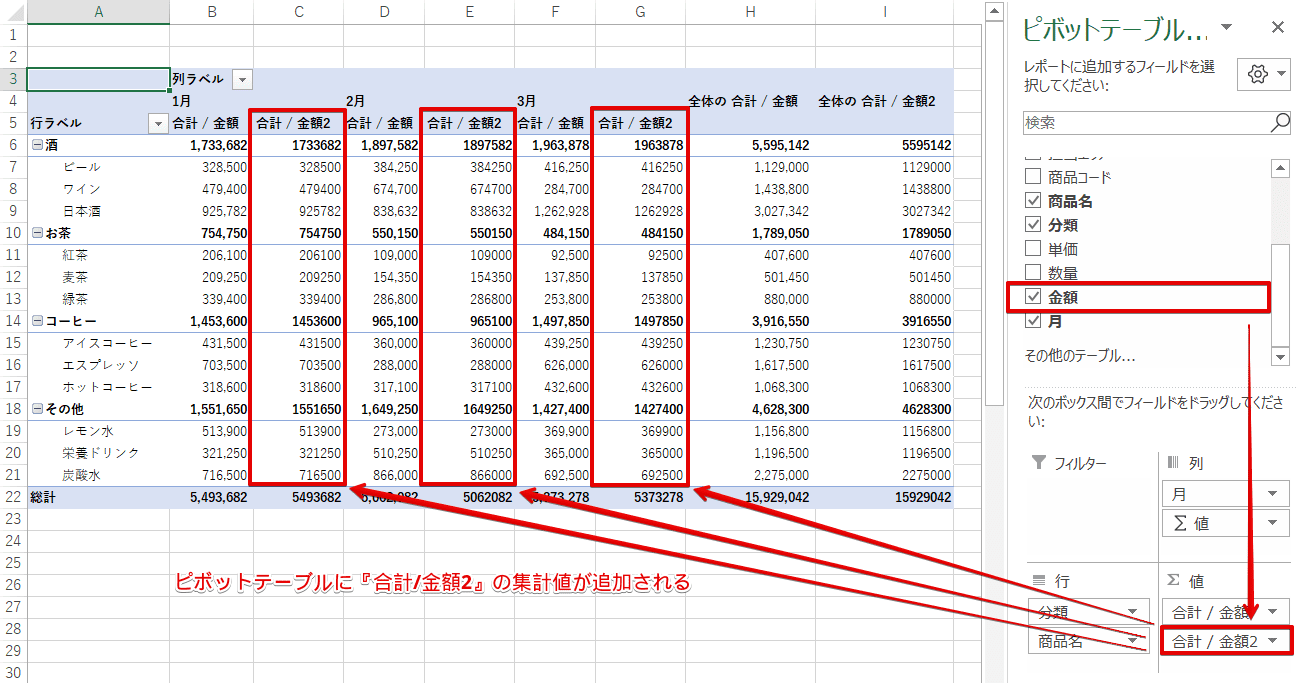Check the 単価 field checkbox
This screenshot has height=683, width=1302.
click(1033, 248)
